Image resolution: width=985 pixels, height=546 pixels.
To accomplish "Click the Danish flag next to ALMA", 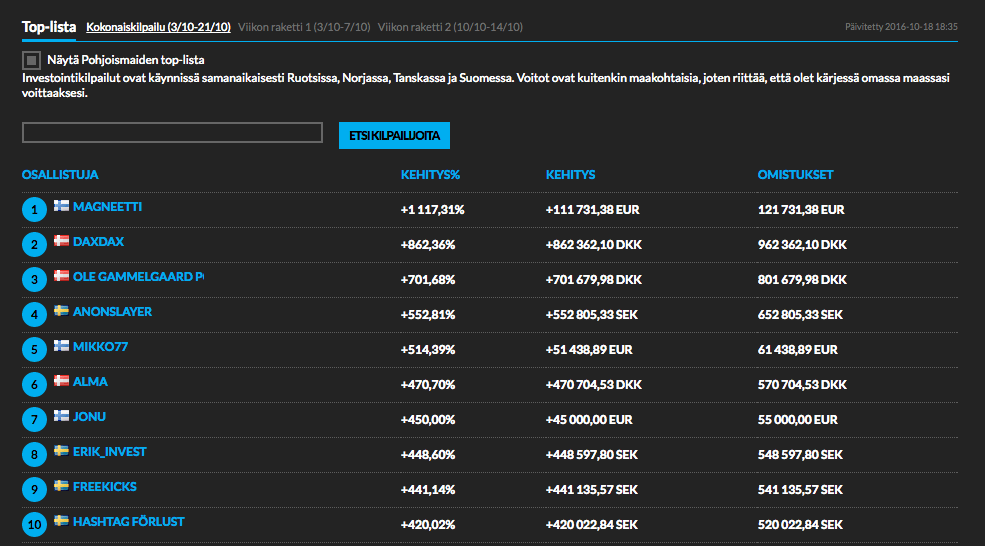I will coord(62,381).
